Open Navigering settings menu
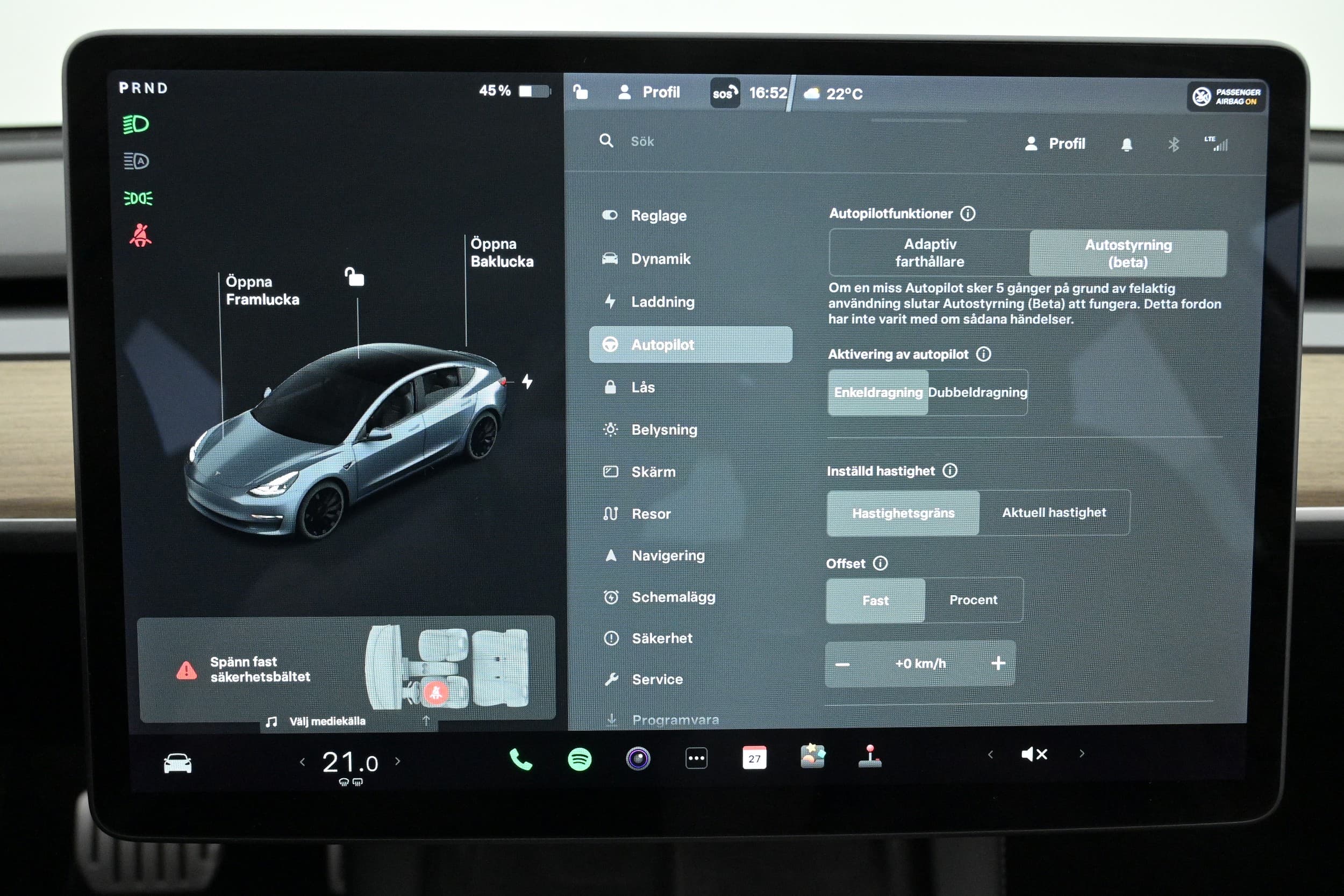The height and width of the screenshot is (896, 1344). pyautogui.click(x=690, y=555)
